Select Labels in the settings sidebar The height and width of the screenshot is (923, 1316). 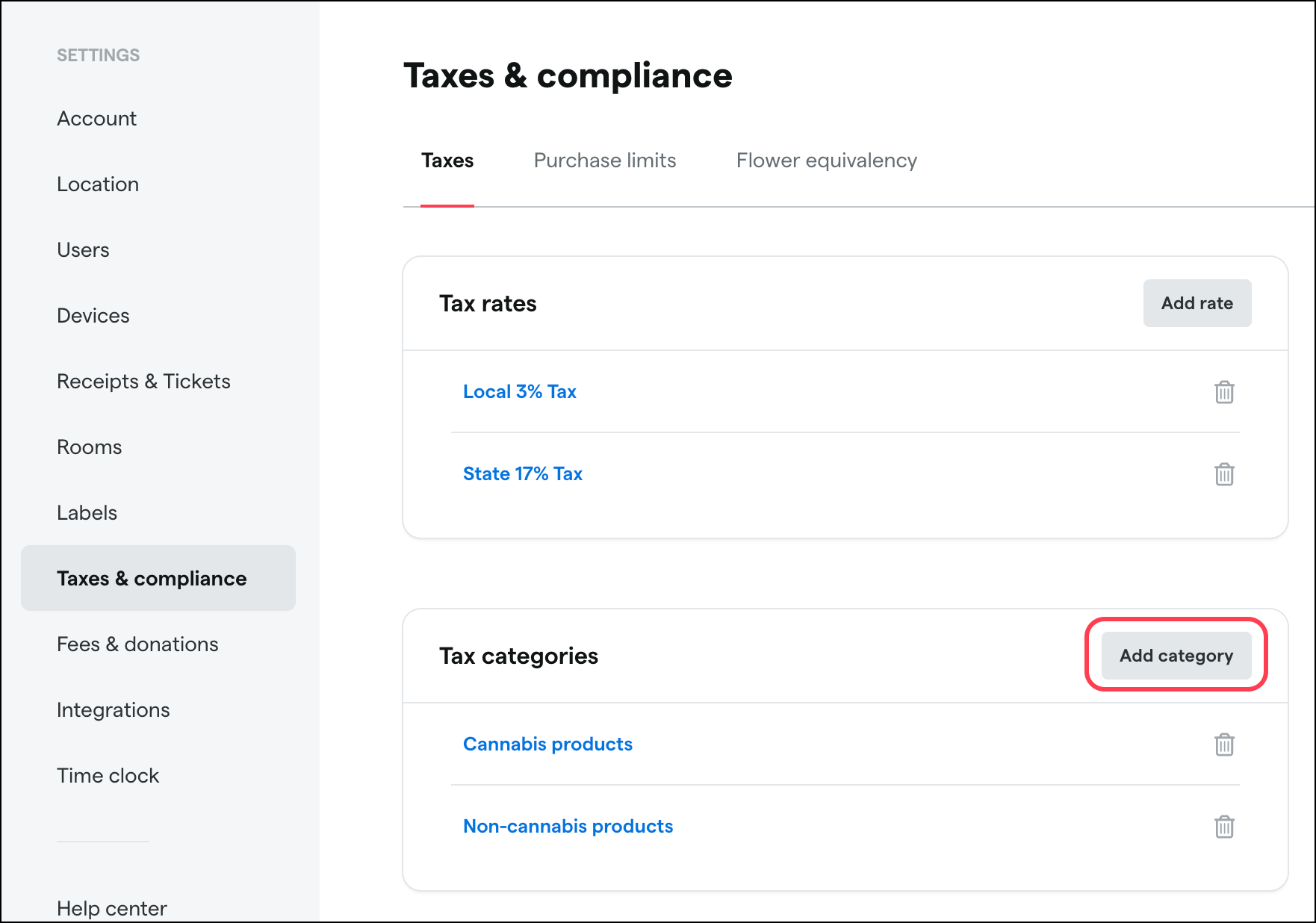pos(87,513)
